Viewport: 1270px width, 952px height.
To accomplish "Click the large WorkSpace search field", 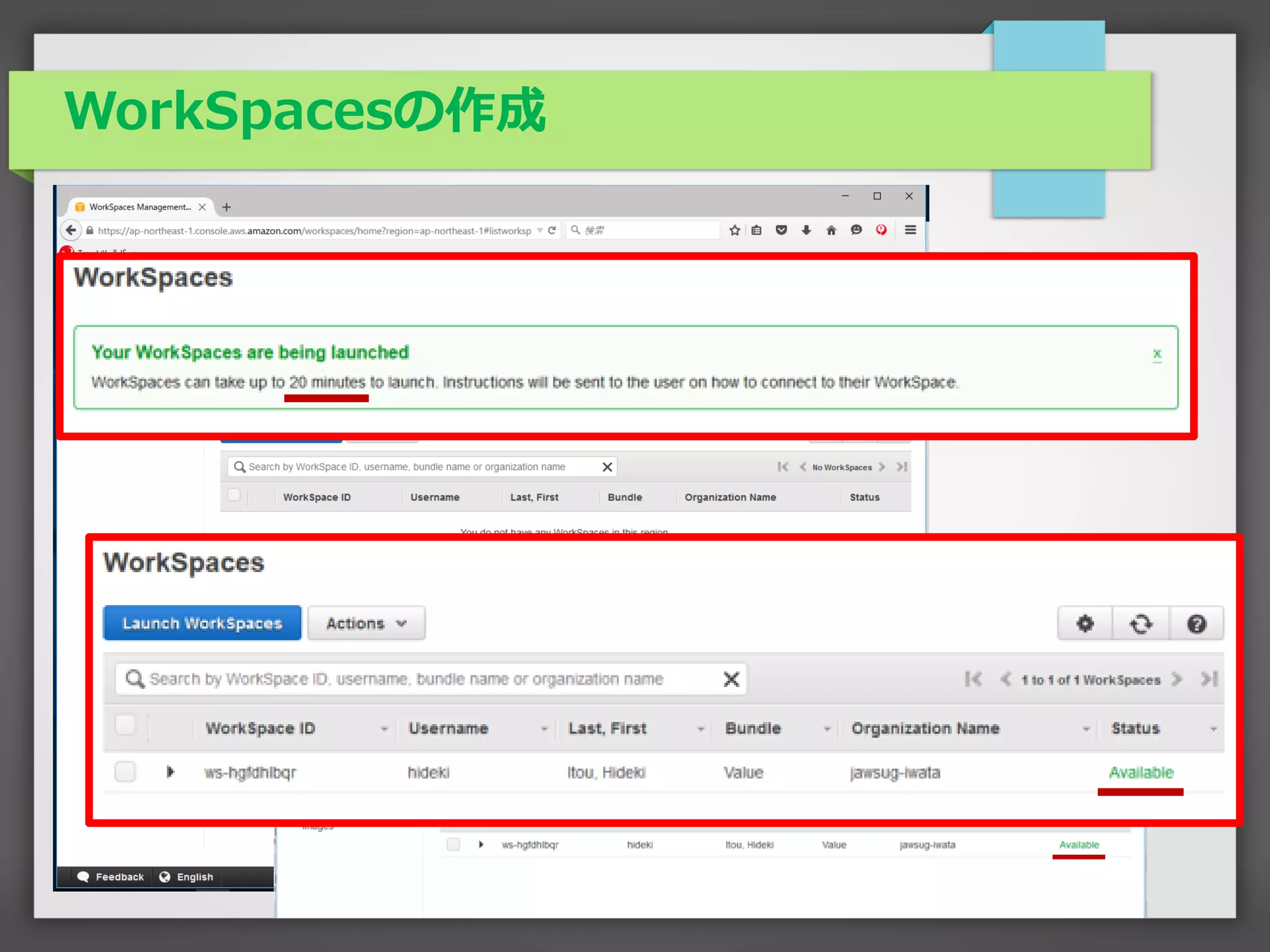I will coord(431,679).
